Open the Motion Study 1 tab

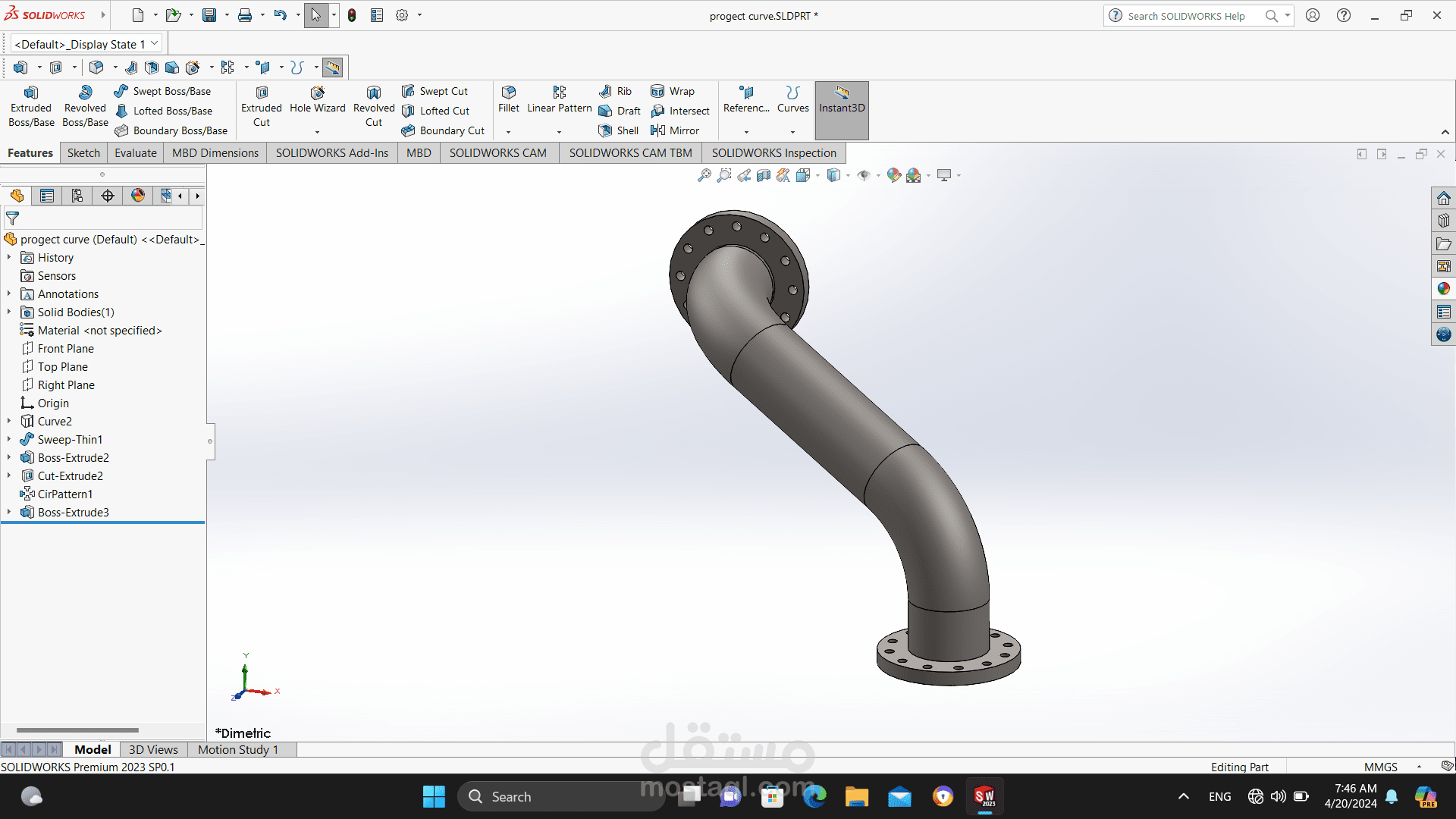coord(238,749)
